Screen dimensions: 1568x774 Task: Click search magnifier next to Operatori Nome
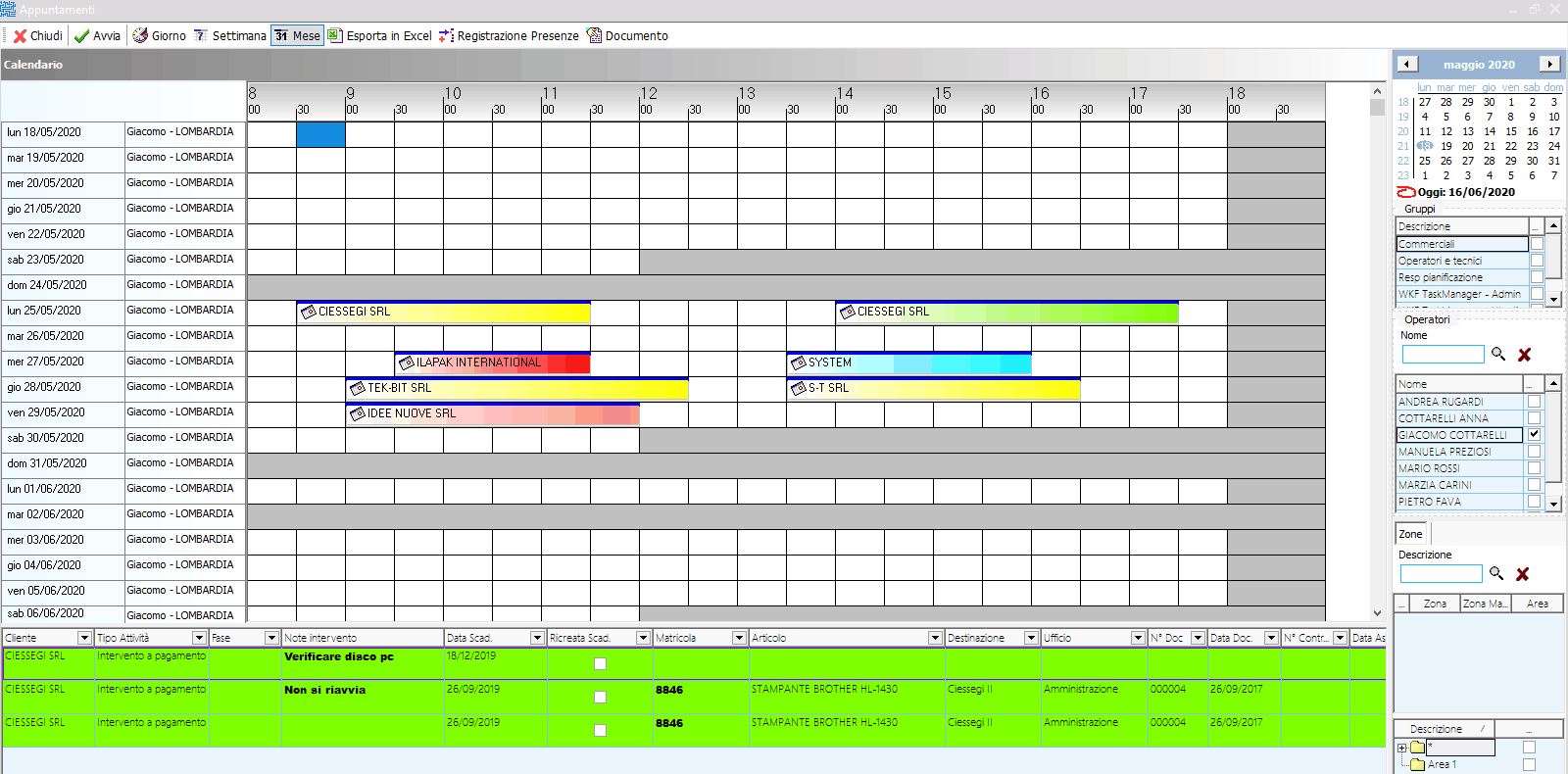click(1498, 354)
